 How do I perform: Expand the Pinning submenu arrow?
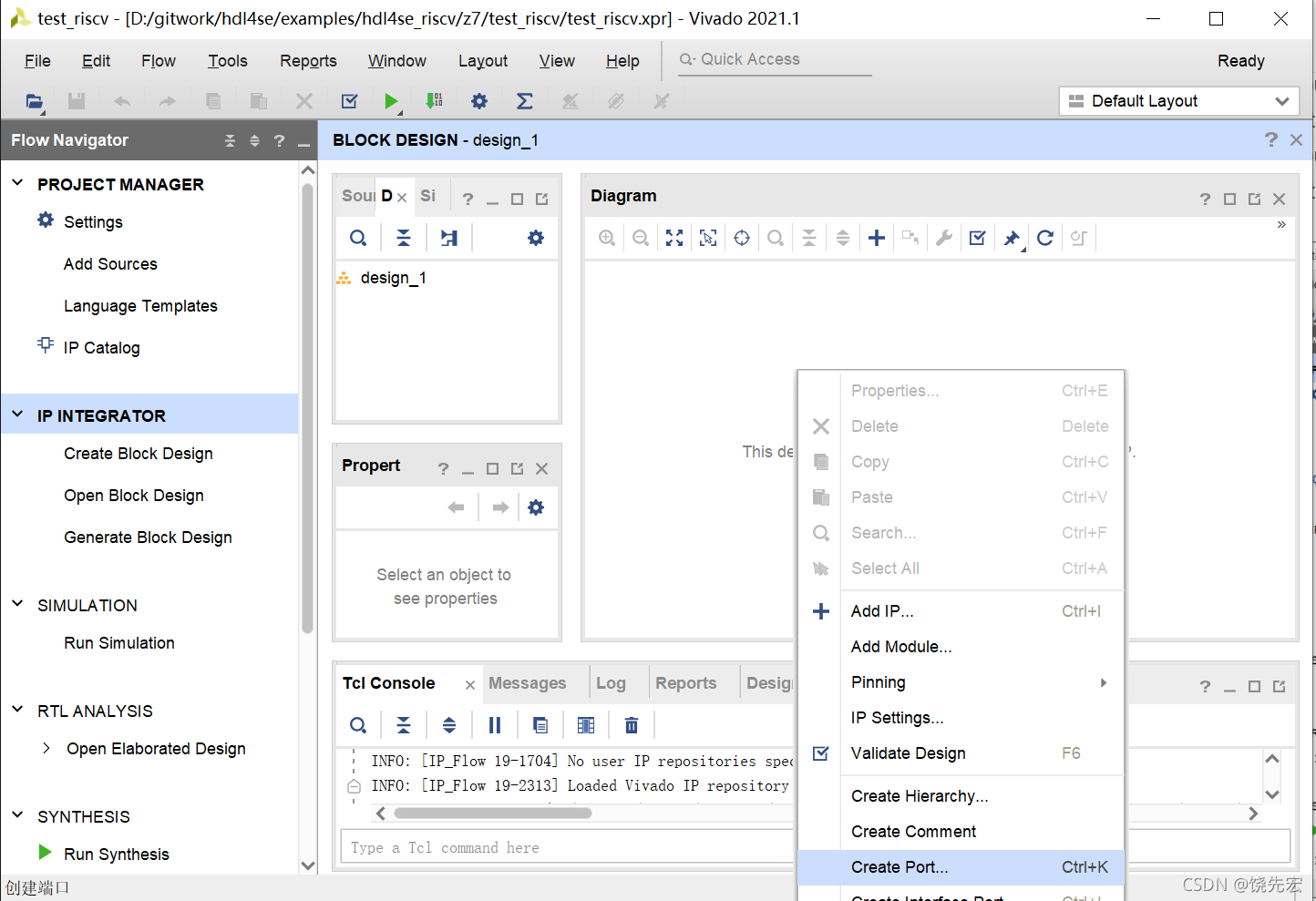1103,682
